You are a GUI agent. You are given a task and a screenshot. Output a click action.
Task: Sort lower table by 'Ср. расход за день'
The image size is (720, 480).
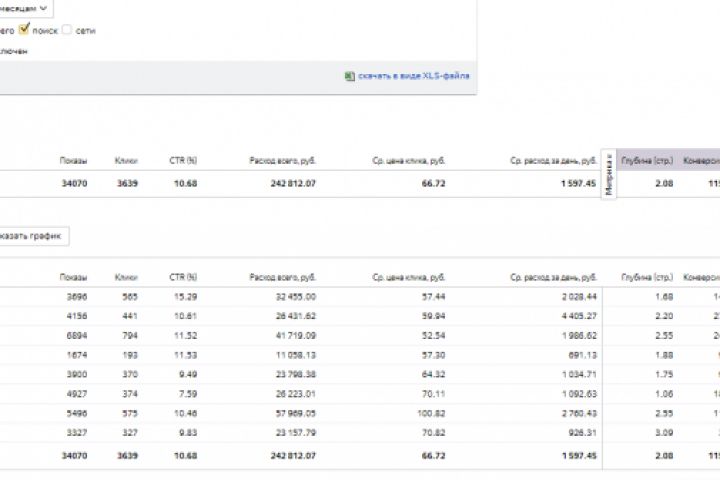(552, 277)
